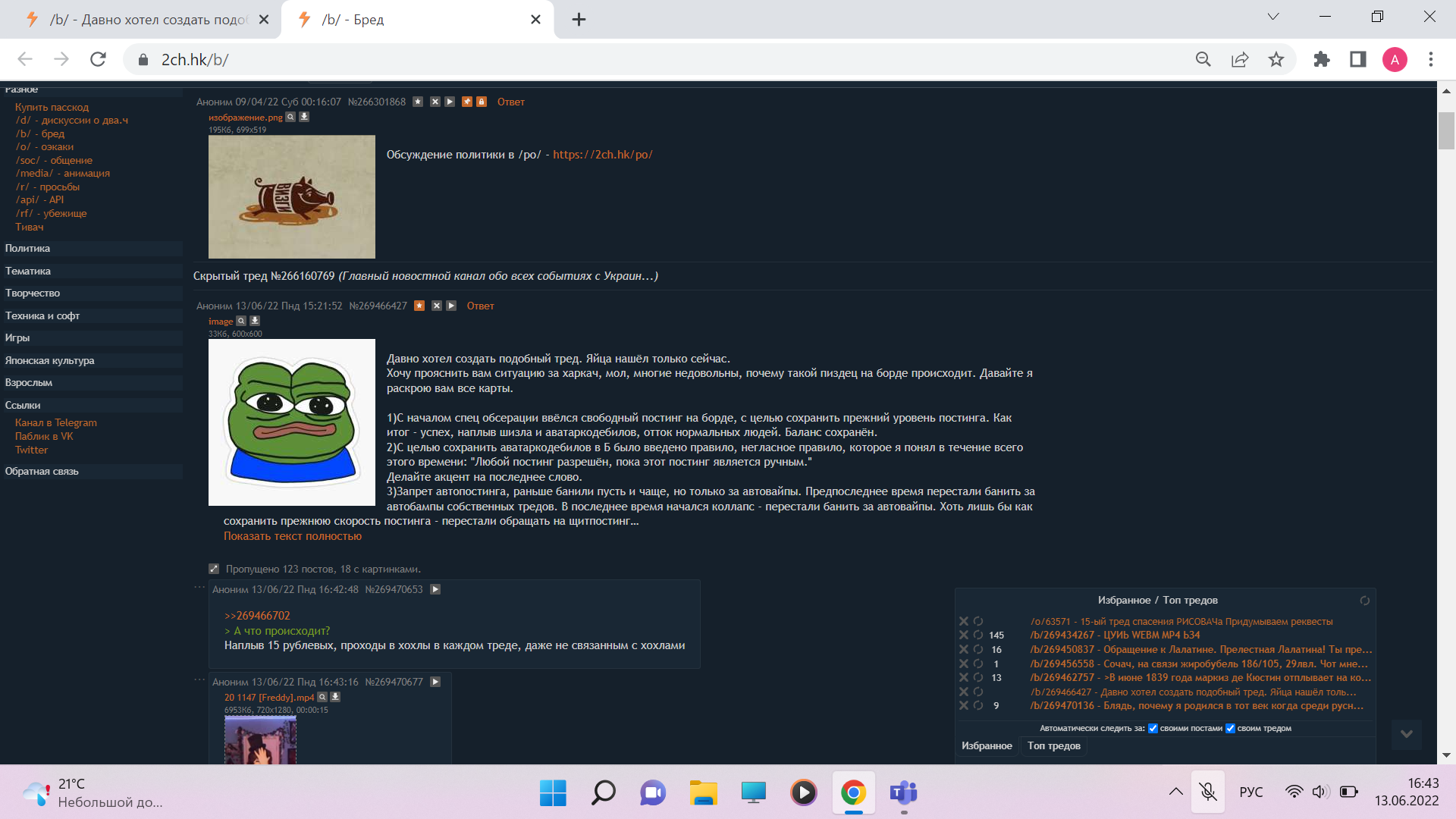
Task: Refresh the favorite thread /b/269456558
Action: pyautogui.click(x=978, y=664)
